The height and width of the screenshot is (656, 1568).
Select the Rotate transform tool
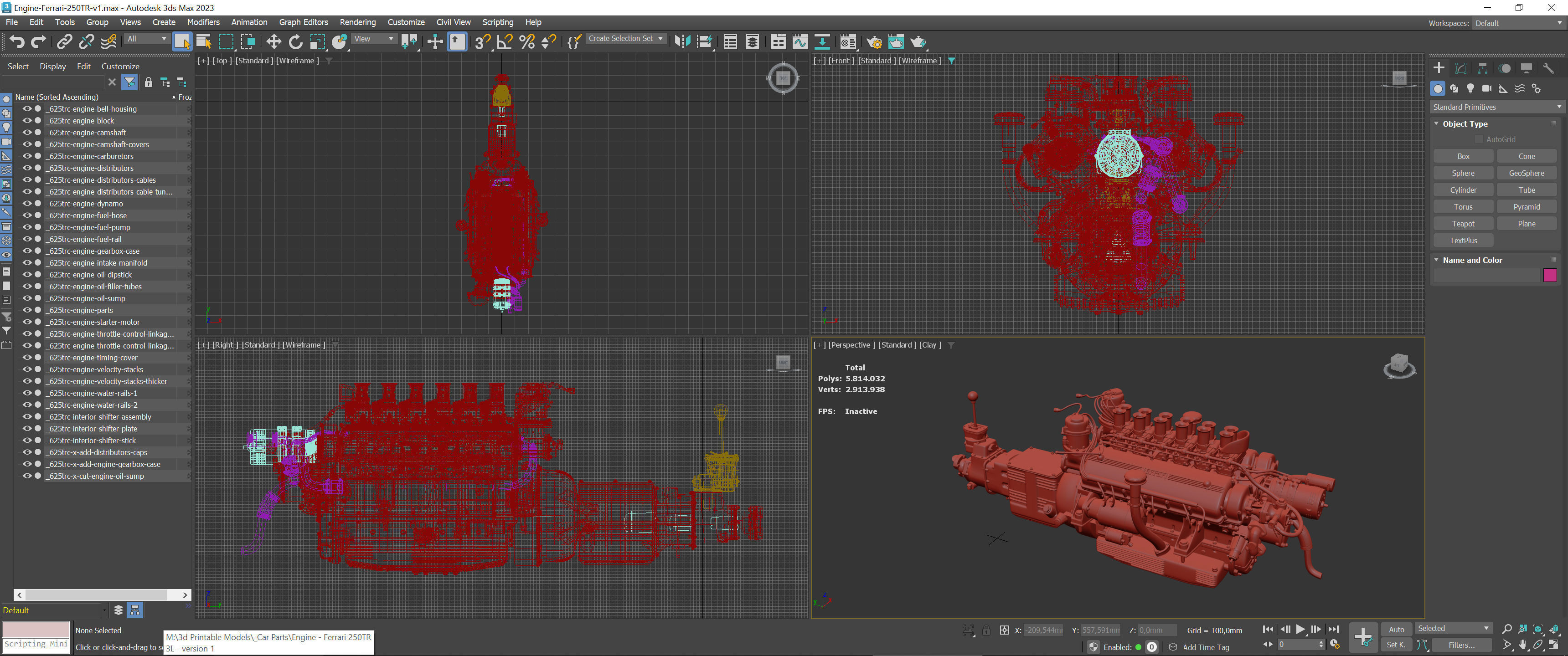[x=295, y=41]
